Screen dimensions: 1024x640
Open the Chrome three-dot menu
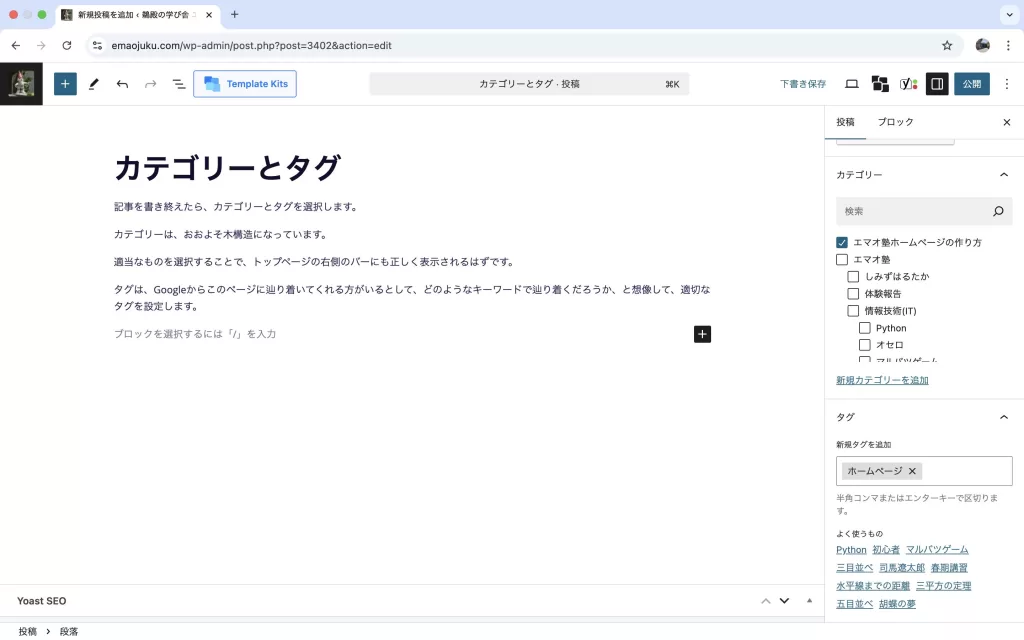tap(1008, 46)
